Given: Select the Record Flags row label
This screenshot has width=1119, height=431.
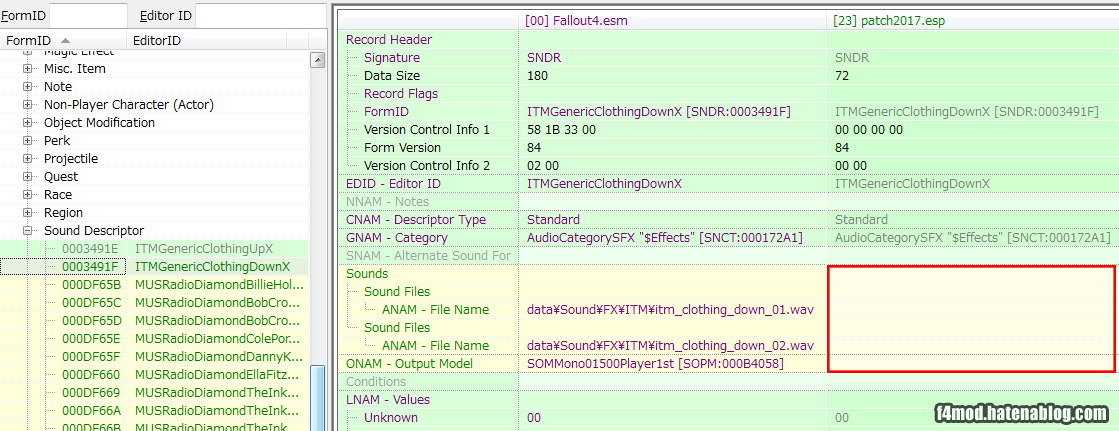Looking at the screenshot, I should coord(401,93).
